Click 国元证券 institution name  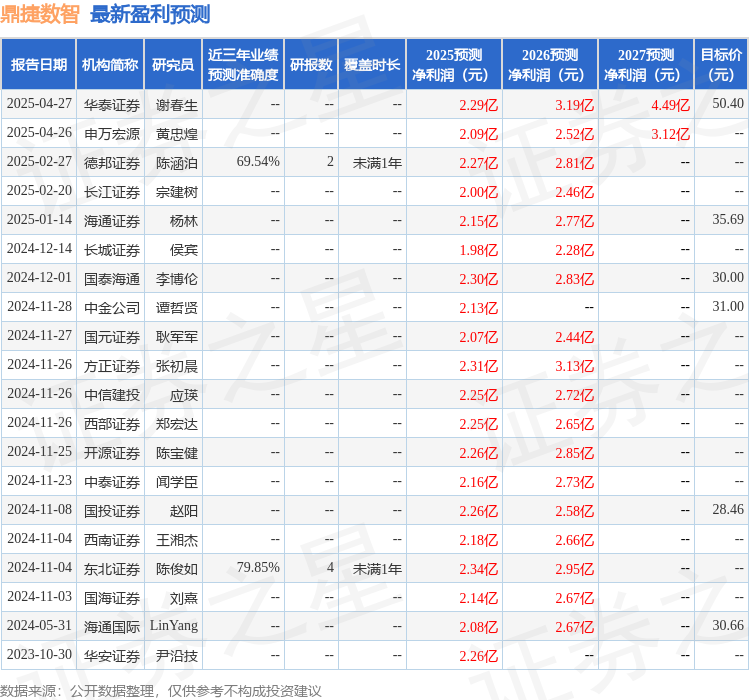tap(112, 337)
